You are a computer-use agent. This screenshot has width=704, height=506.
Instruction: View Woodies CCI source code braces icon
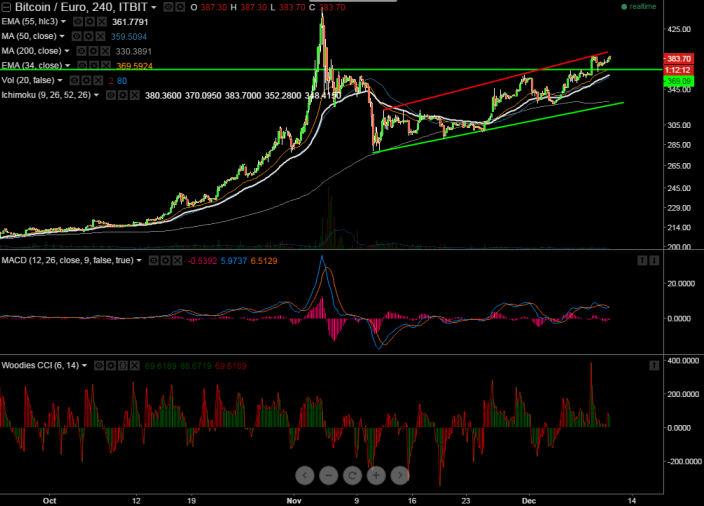123,365
